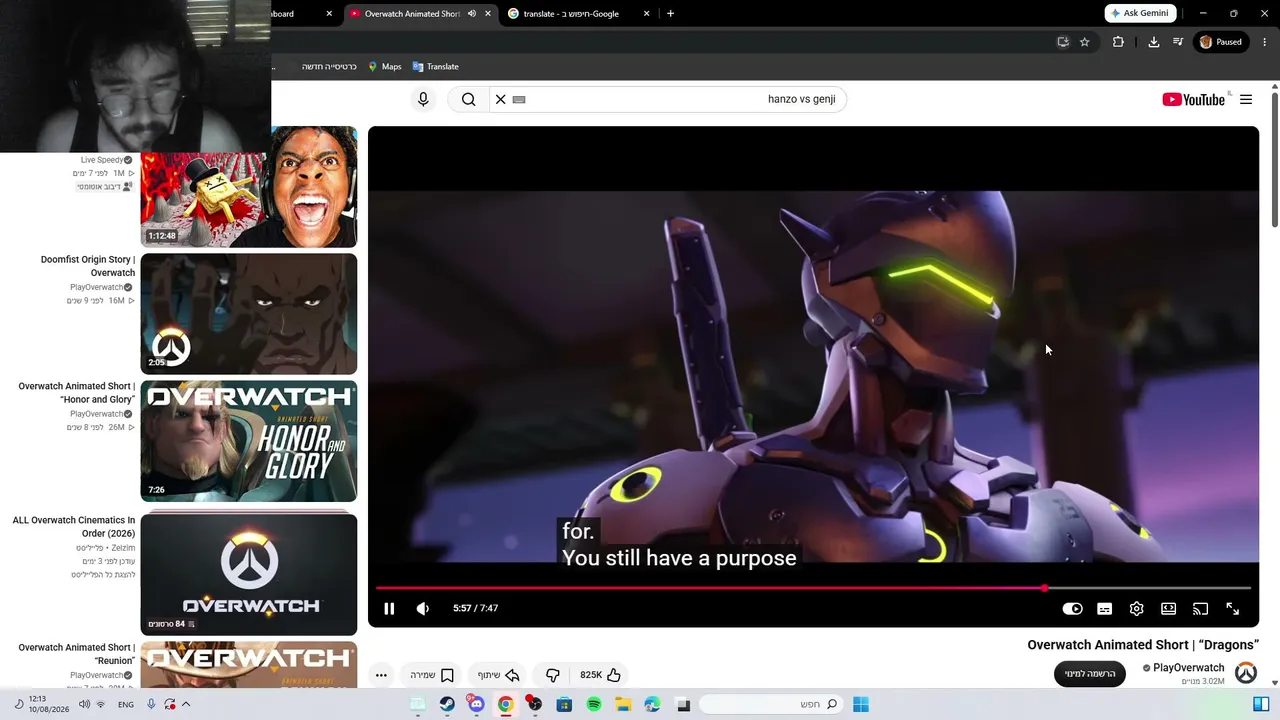
Task: Switch player to theater mode
Action: 1168,608
